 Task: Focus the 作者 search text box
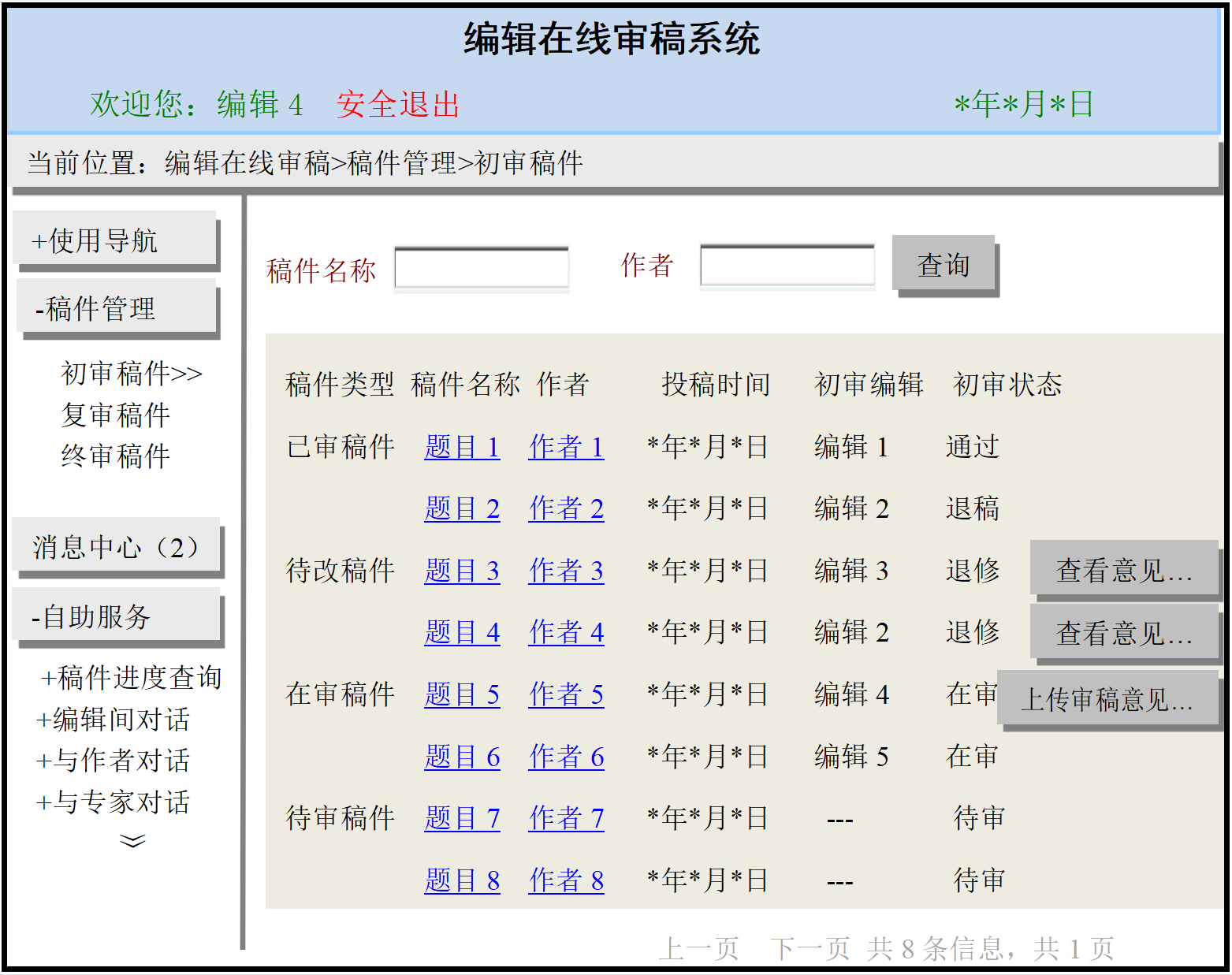click(x=787, y=266)
